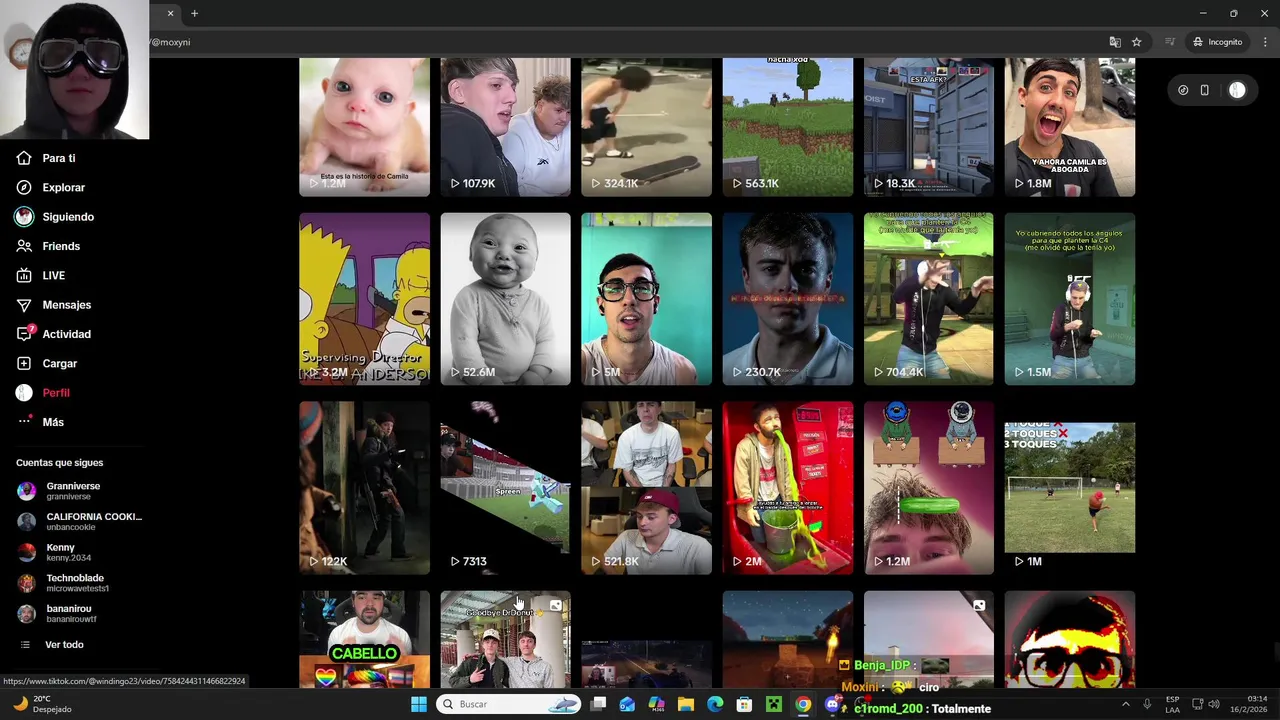Open the Goodbye Dr Donut video
This screenshot has height=720, width=1280.
point(505,639)
